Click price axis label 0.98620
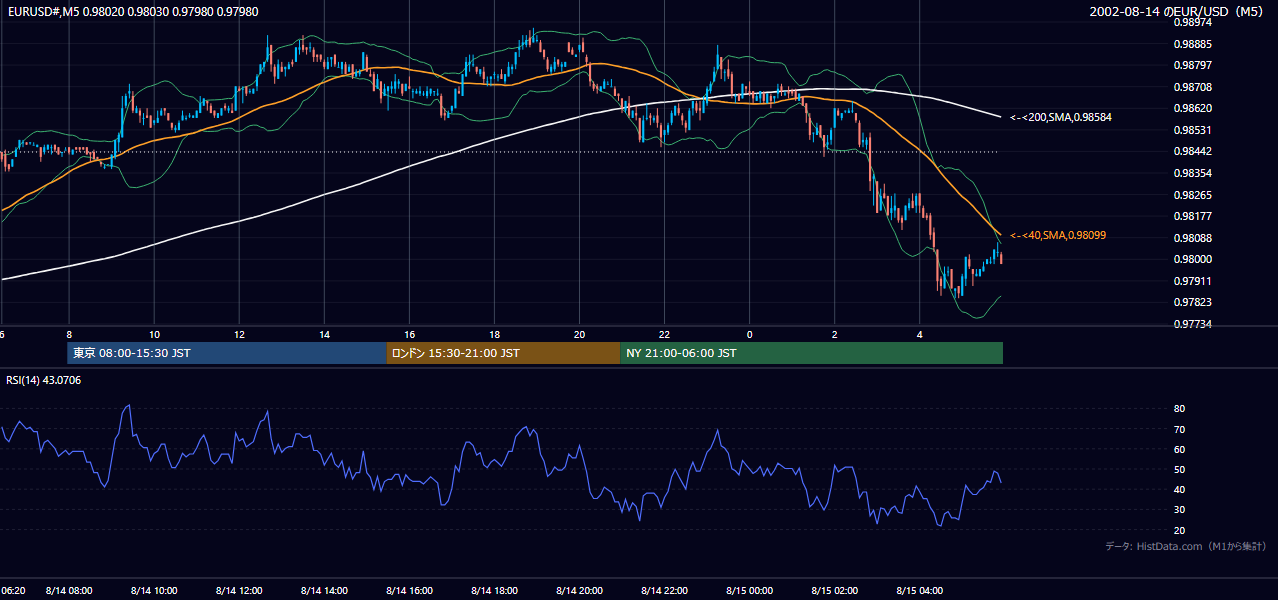 click(1192, 108)
